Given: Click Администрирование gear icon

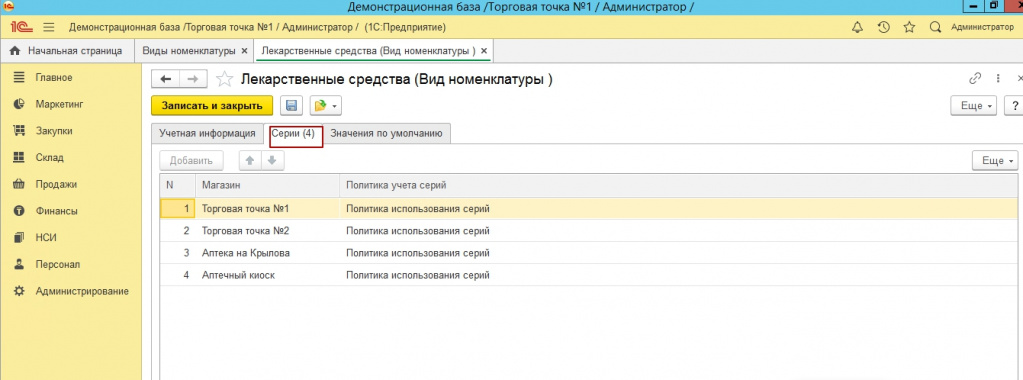Looking at the screenshot, I should 19,291.
